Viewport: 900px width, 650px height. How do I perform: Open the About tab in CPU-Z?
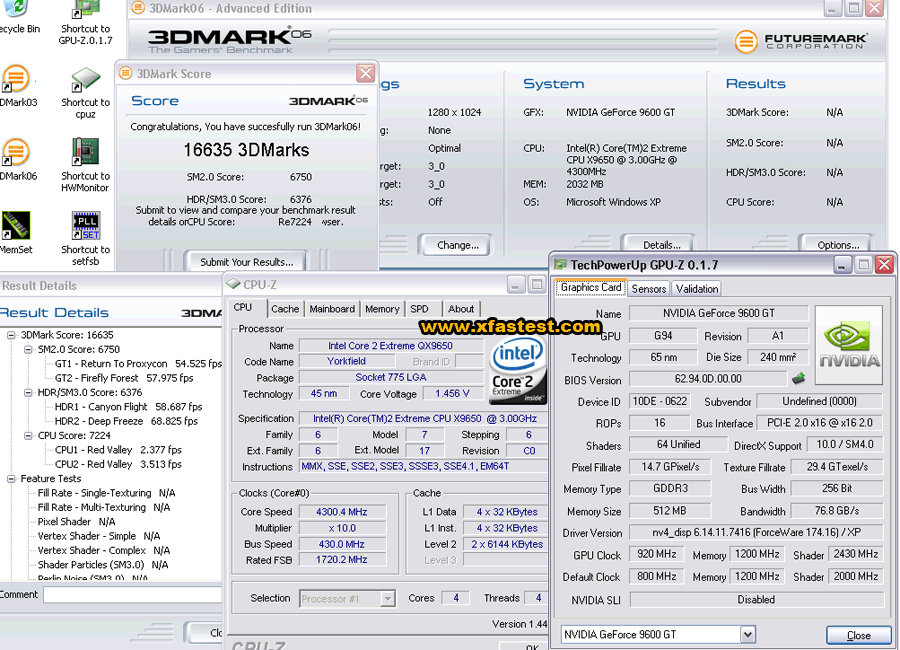click(461, 309)
